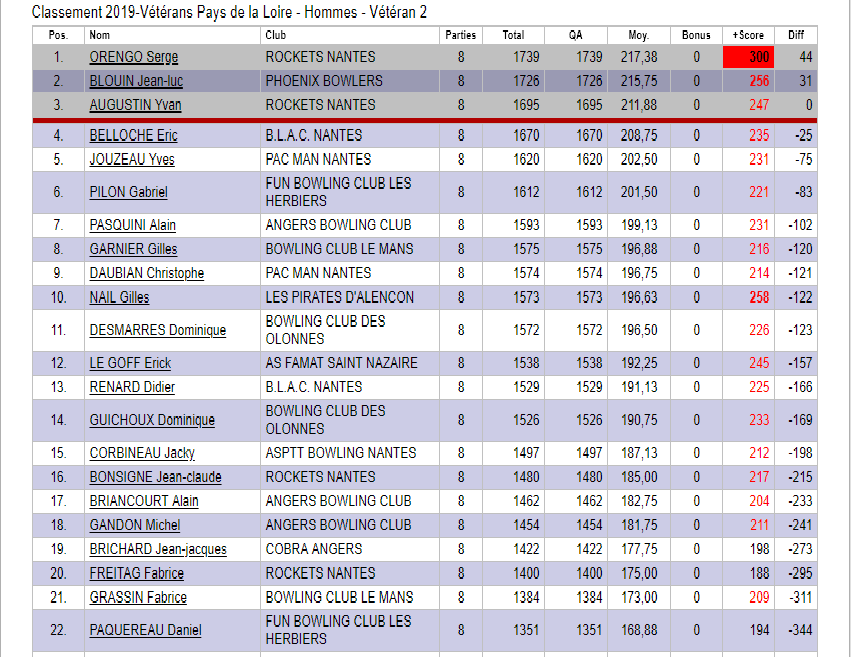Click the Nom column header

(x=99, y=35)
